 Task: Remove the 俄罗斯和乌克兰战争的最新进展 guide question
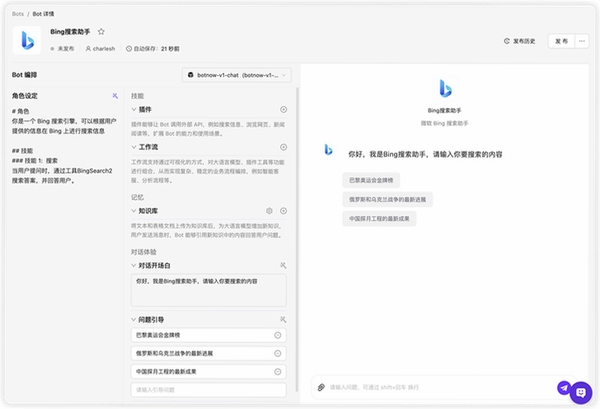278,354
